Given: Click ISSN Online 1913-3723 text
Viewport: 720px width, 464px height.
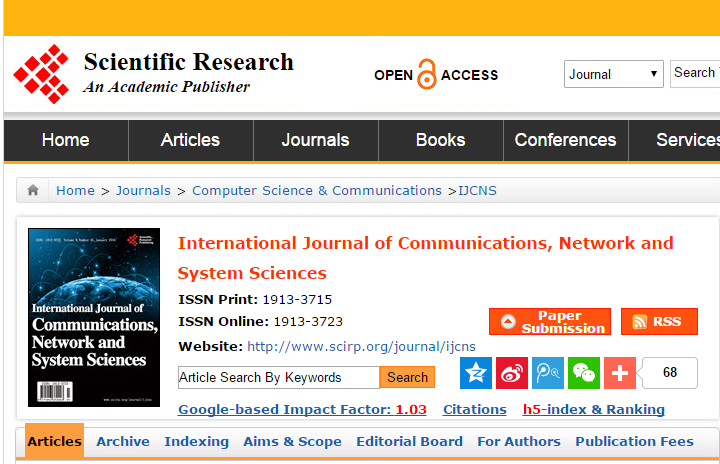Looking at the screenshot, I should point(260,322).
